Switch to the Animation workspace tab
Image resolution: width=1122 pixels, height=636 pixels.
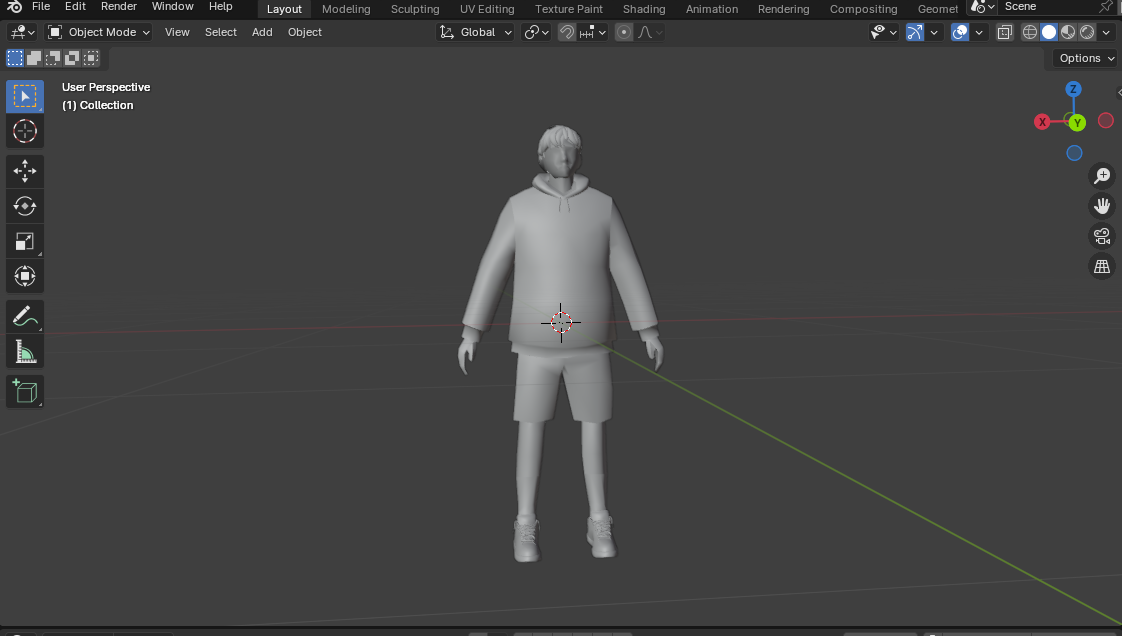click(x=712, y=9)
